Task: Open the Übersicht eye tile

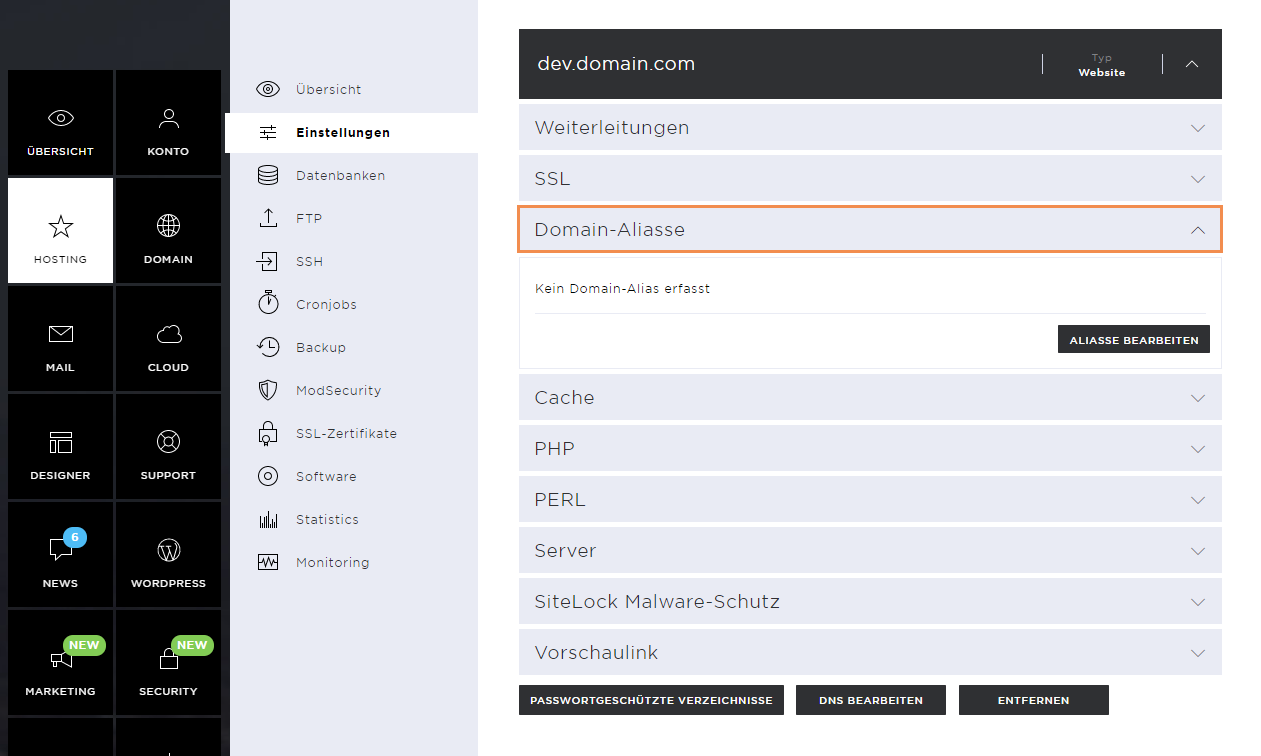Action: (x=60, y=124)
